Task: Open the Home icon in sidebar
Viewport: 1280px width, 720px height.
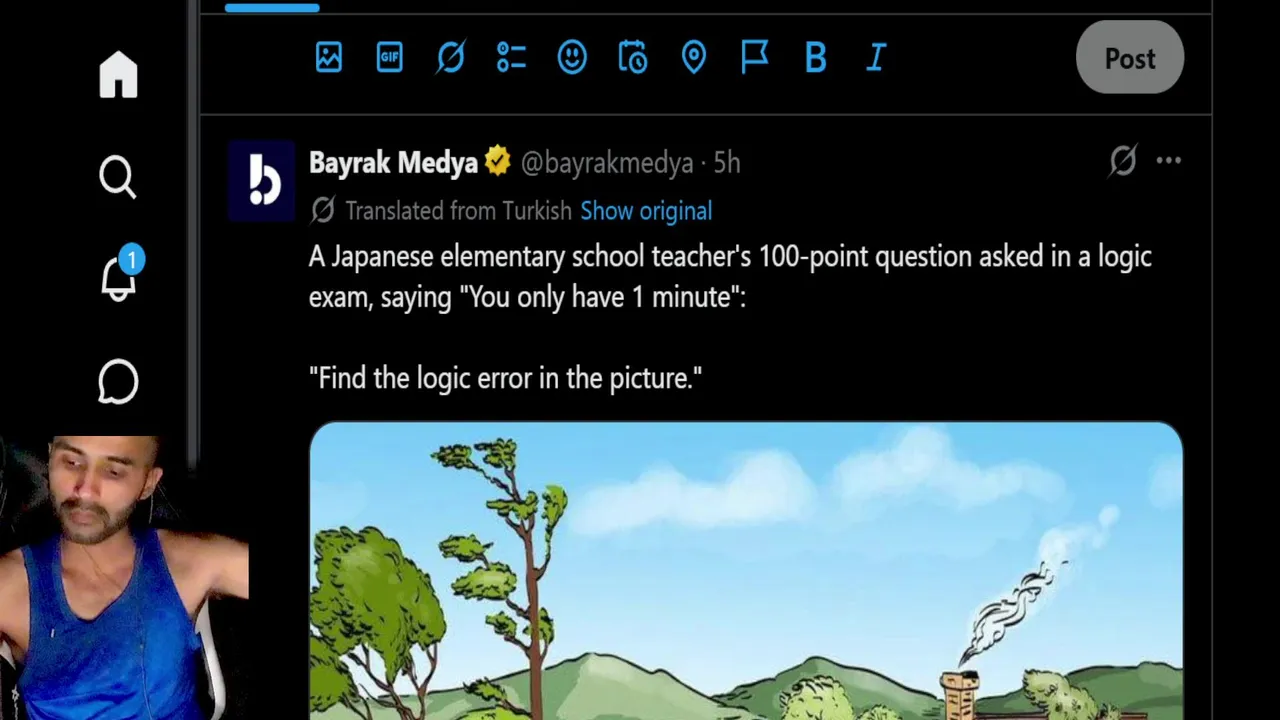Action: [x=118, y=75]
